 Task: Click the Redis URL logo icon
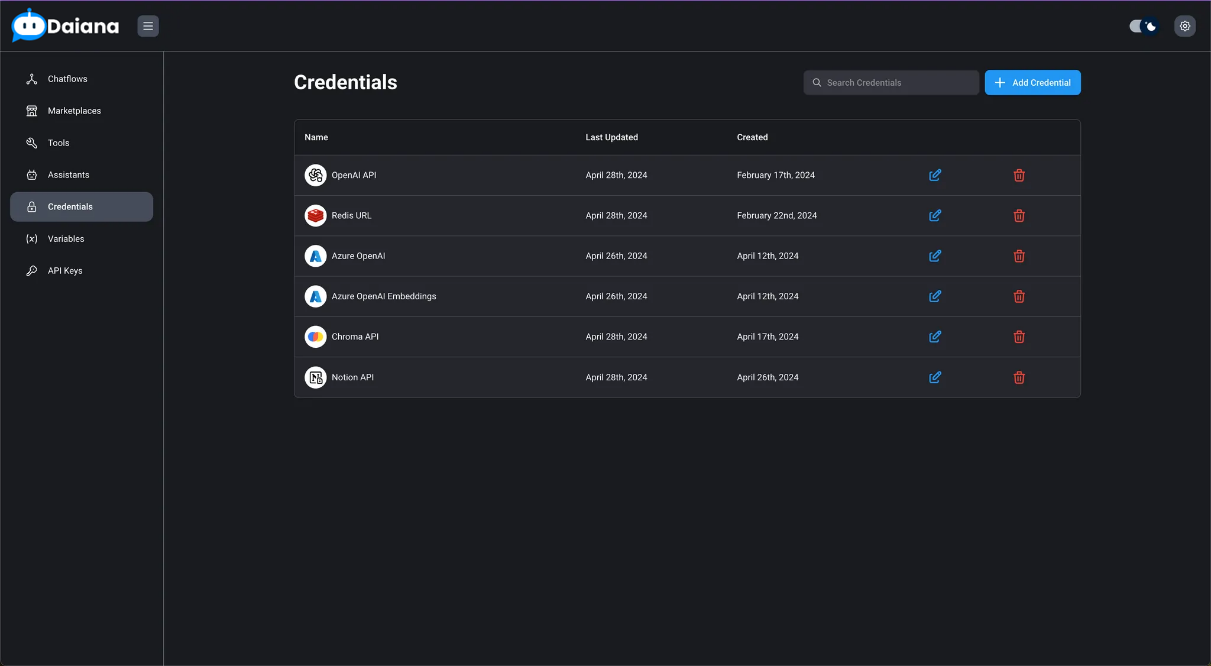click(315, 216)
